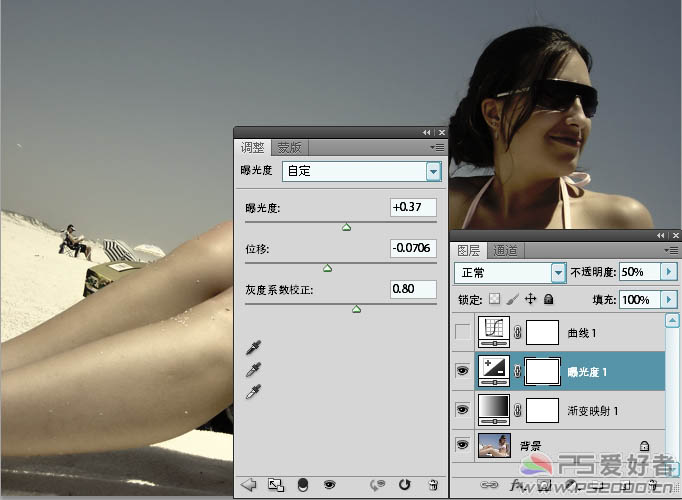Reset adjustment to defaults icon
The height and width of the screenshot is (500, 682).
tap(405, 485)
